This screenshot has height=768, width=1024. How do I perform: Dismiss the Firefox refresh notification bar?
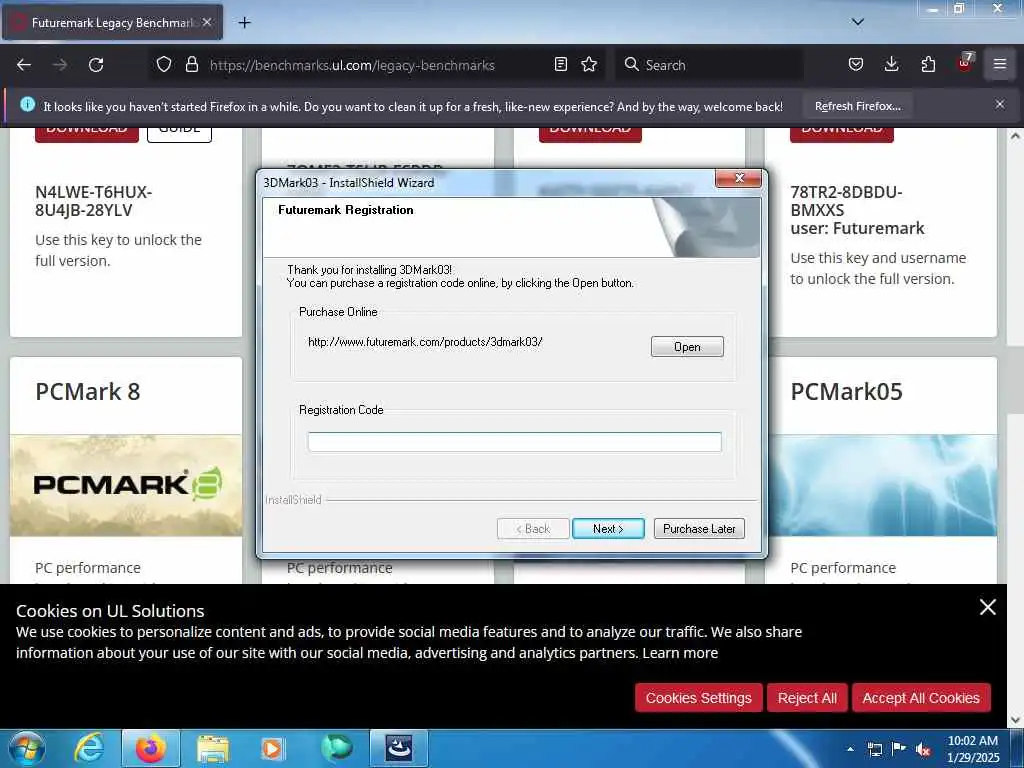tap(1000, 104)
